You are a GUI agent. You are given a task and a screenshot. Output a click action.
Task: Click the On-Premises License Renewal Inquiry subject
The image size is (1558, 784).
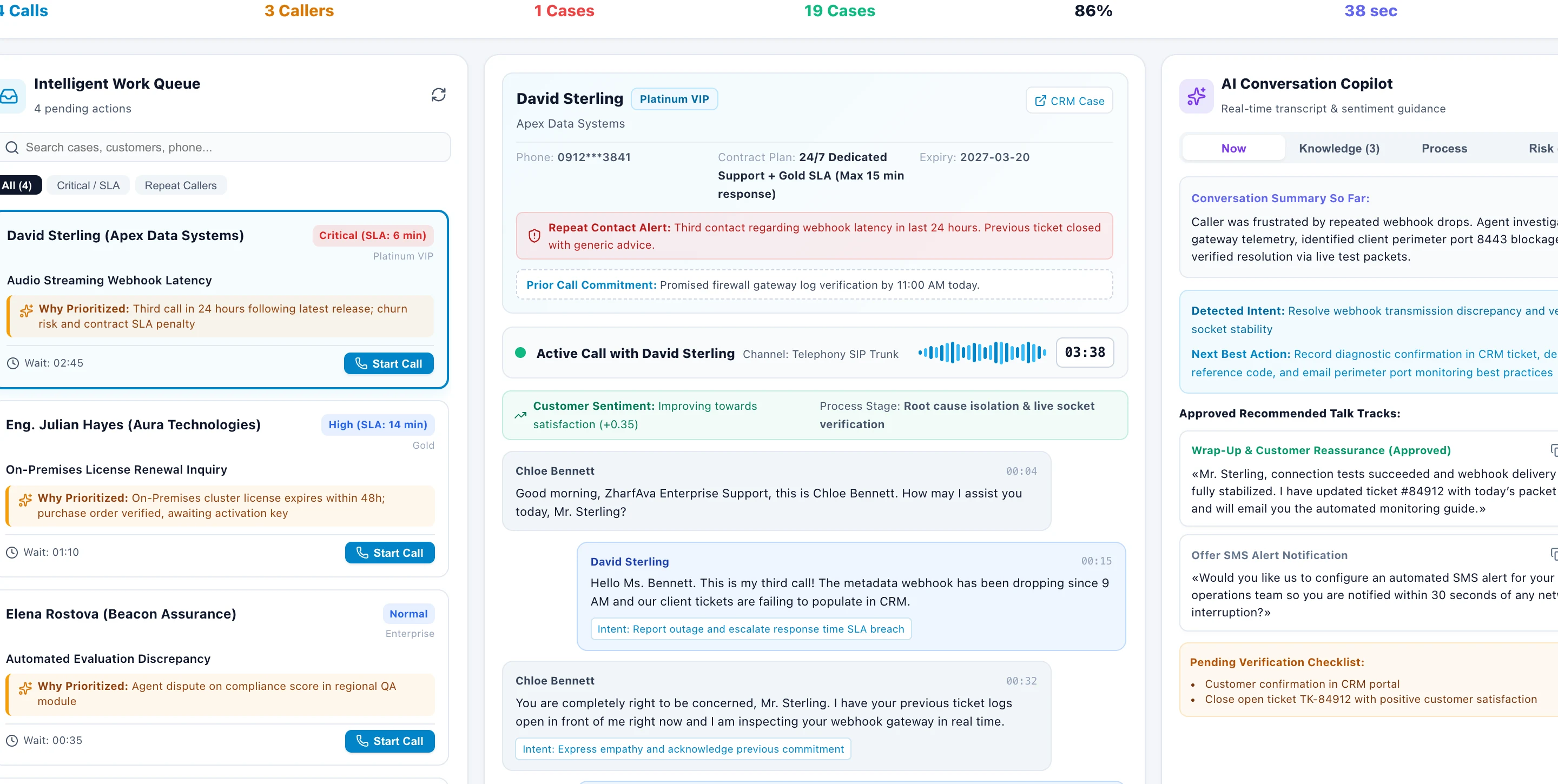[x=116, y=470]
